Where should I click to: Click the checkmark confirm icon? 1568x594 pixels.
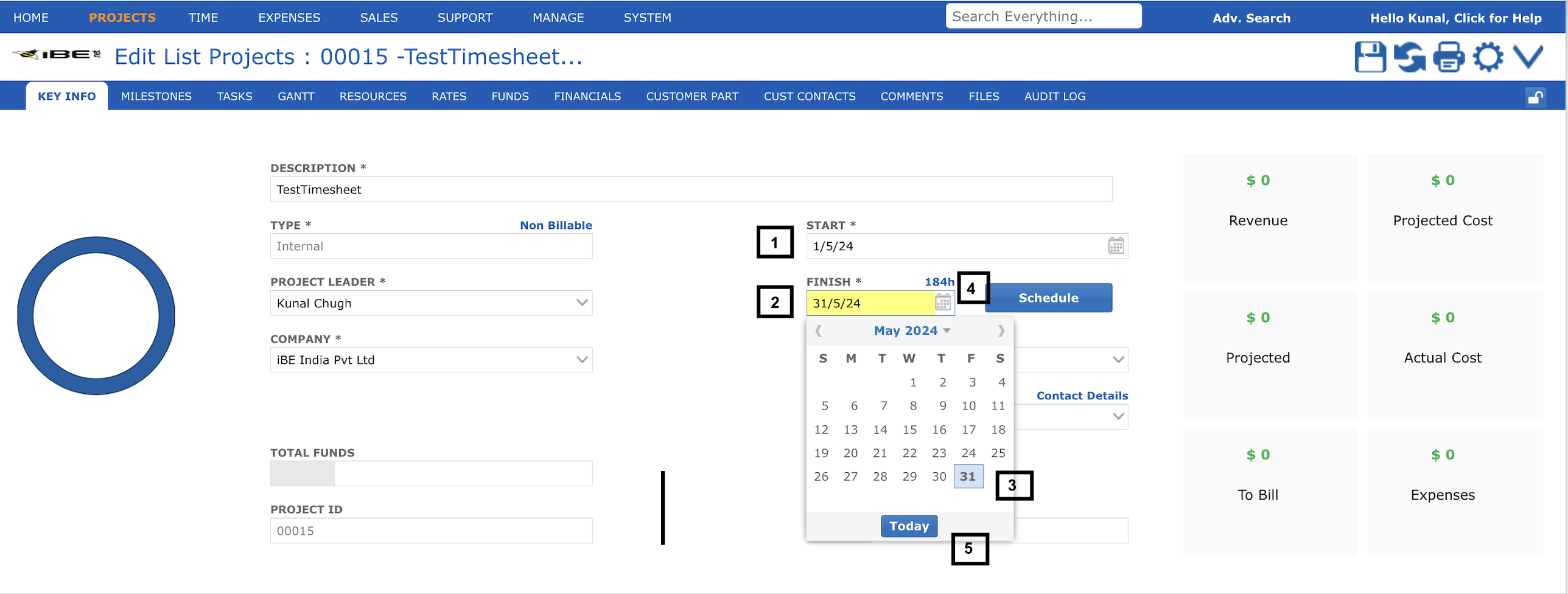(x=1528, y=57)
